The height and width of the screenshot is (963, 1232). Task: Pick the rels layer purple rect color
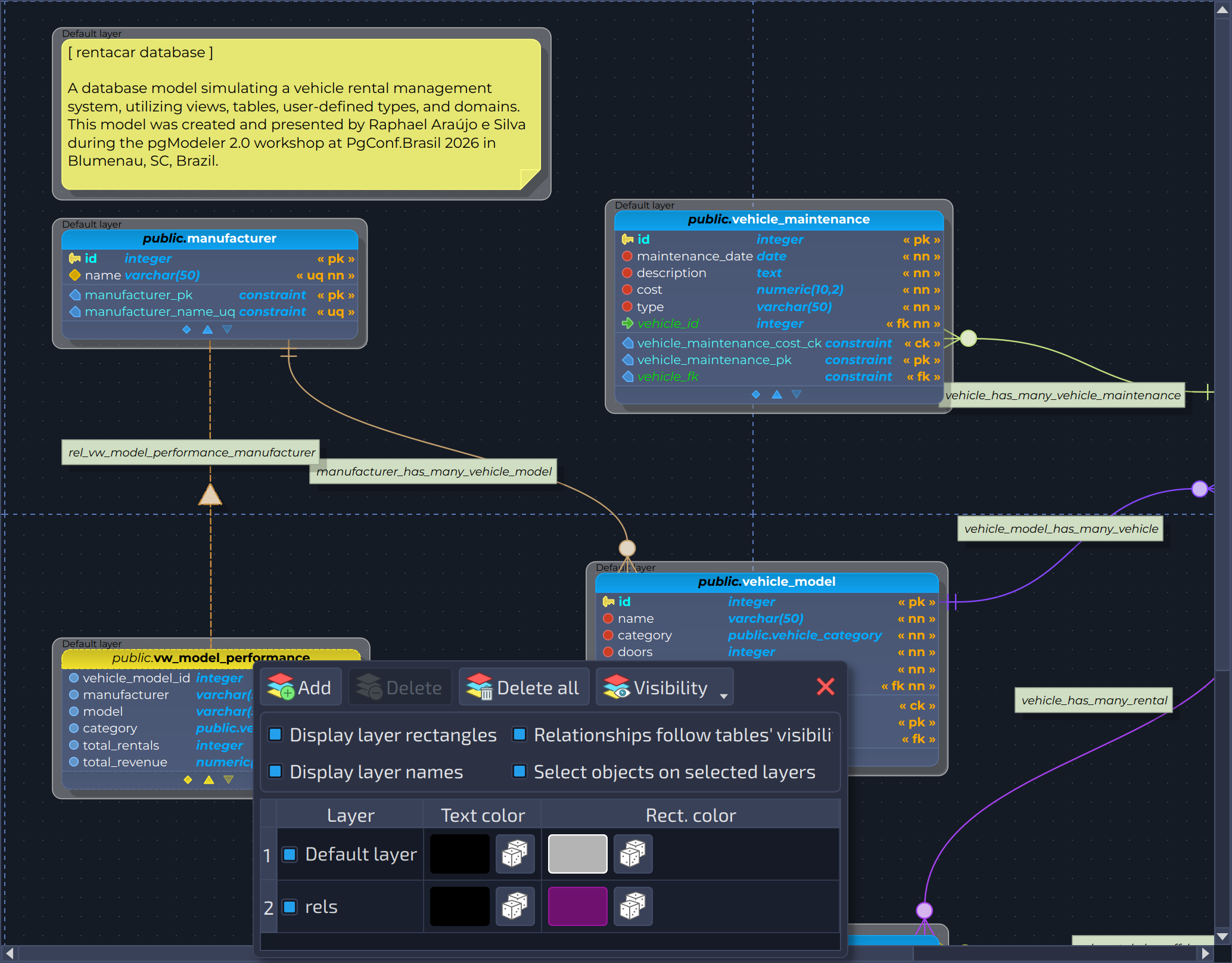578,906
